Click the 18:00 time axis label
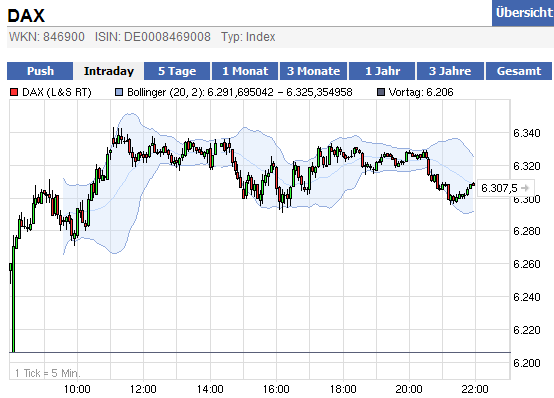This screenshot has height=398, width=554. click(343, 389)
